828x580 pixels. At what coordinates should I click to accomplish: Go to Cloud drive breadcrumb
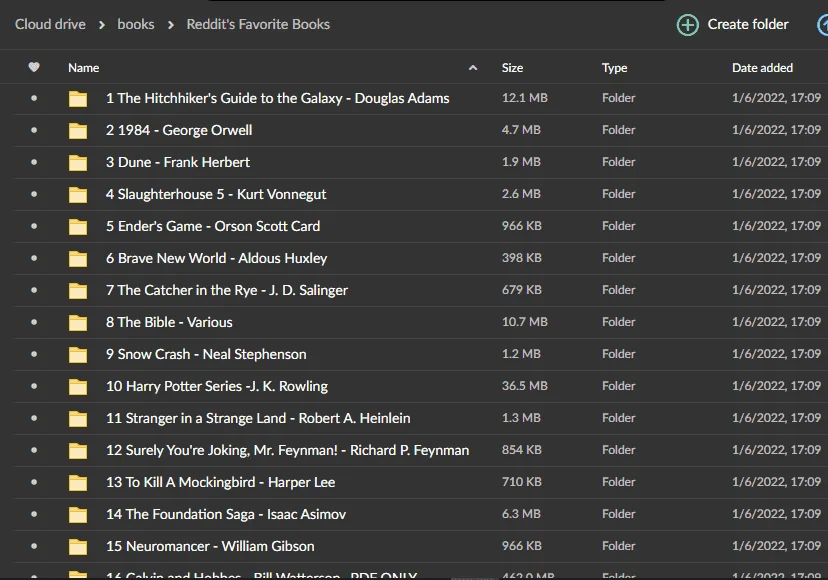50,24
